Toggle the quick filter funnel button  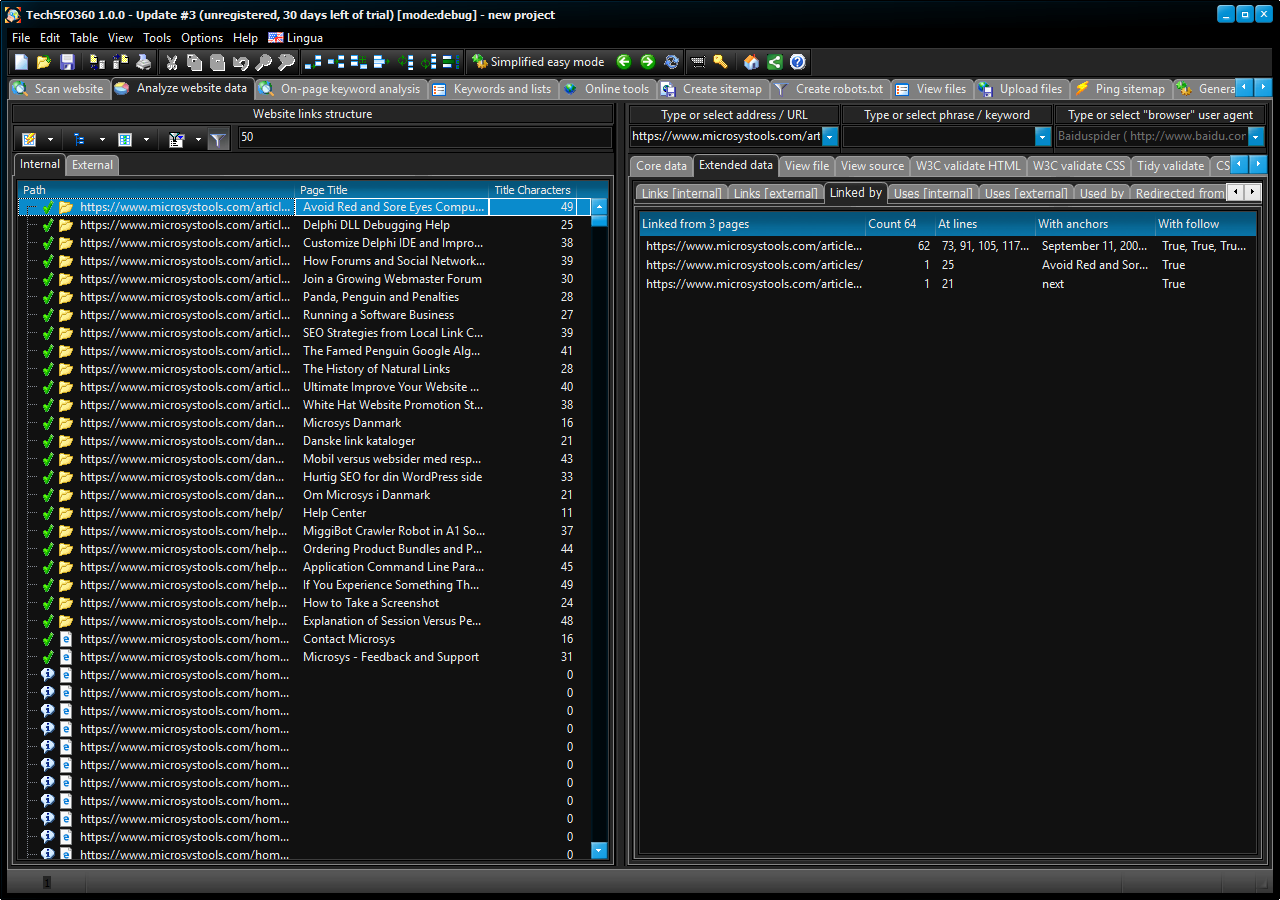[x=217, y=140]
